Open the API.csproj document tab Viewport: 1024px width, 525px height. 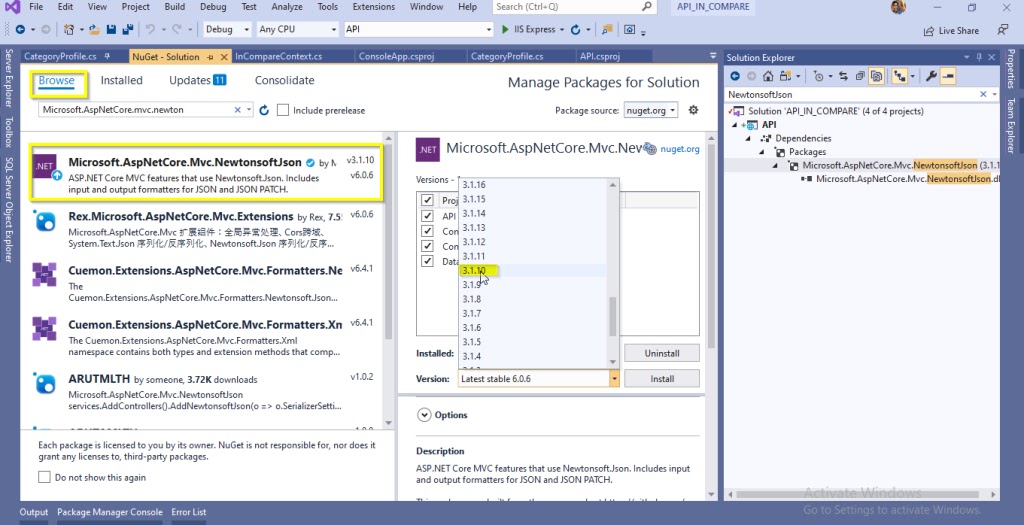(600, 57)
